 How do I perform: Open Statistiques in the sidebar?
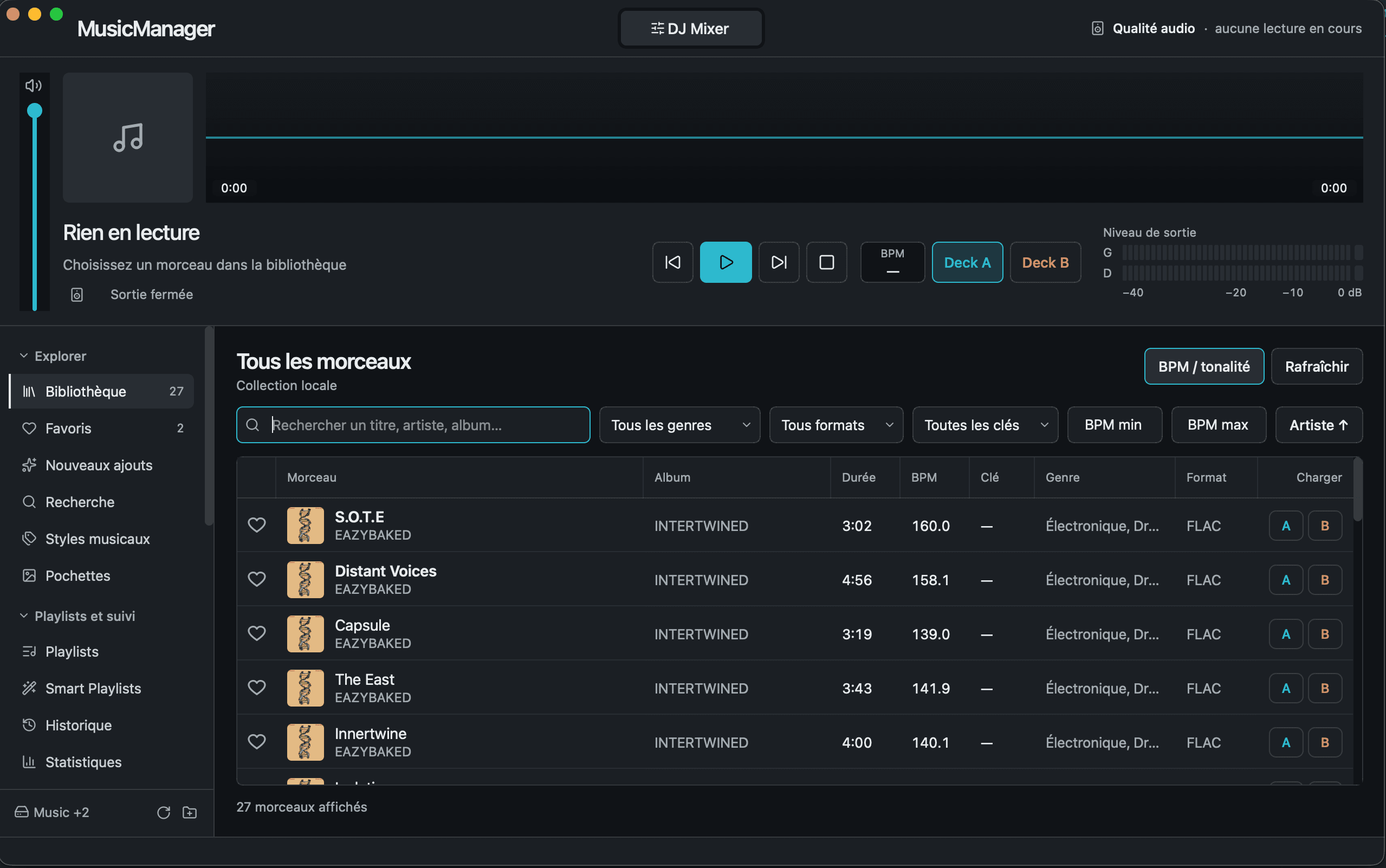pyautogui.click(x=101, y=762)
